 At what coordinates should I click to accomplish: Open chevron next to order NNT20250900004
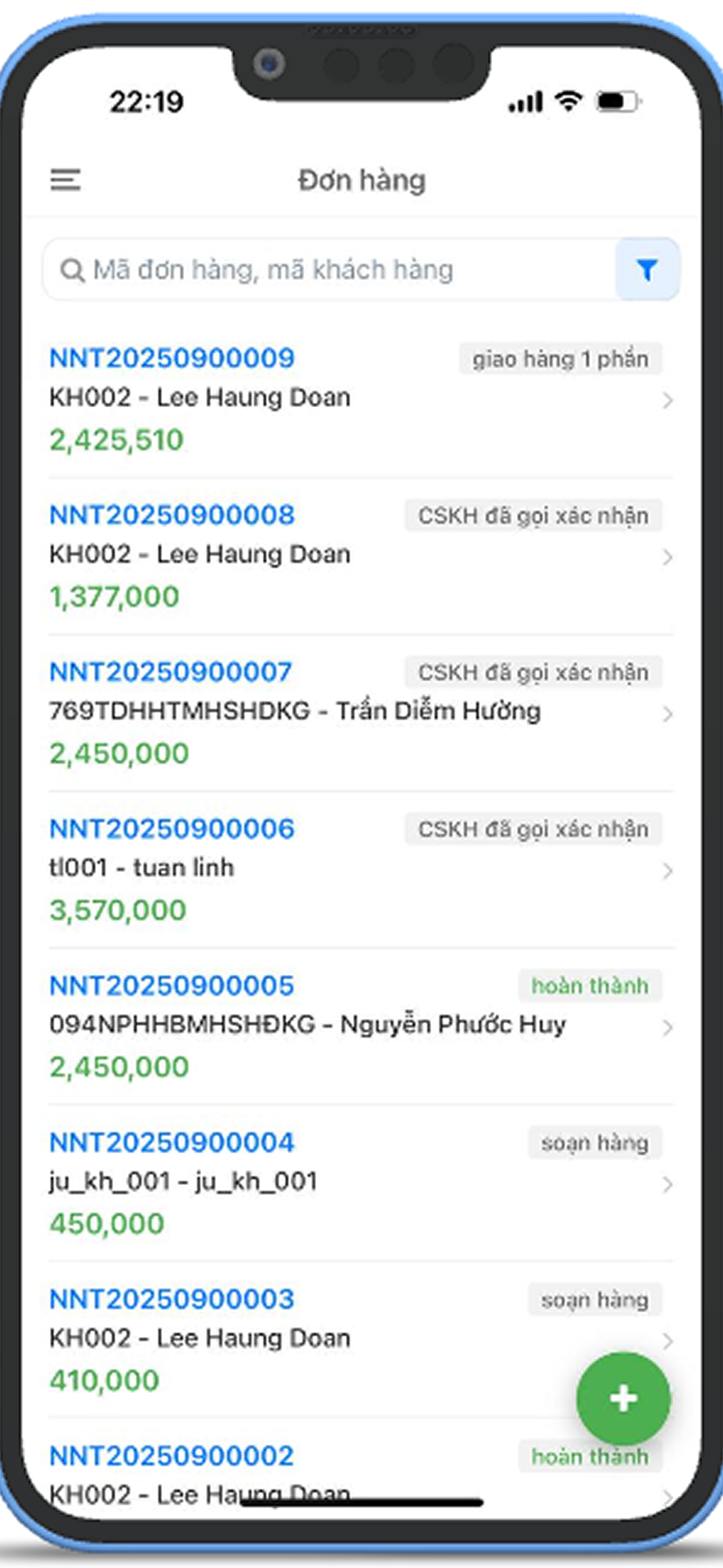pyautogui.click(x=668, y=1184)
